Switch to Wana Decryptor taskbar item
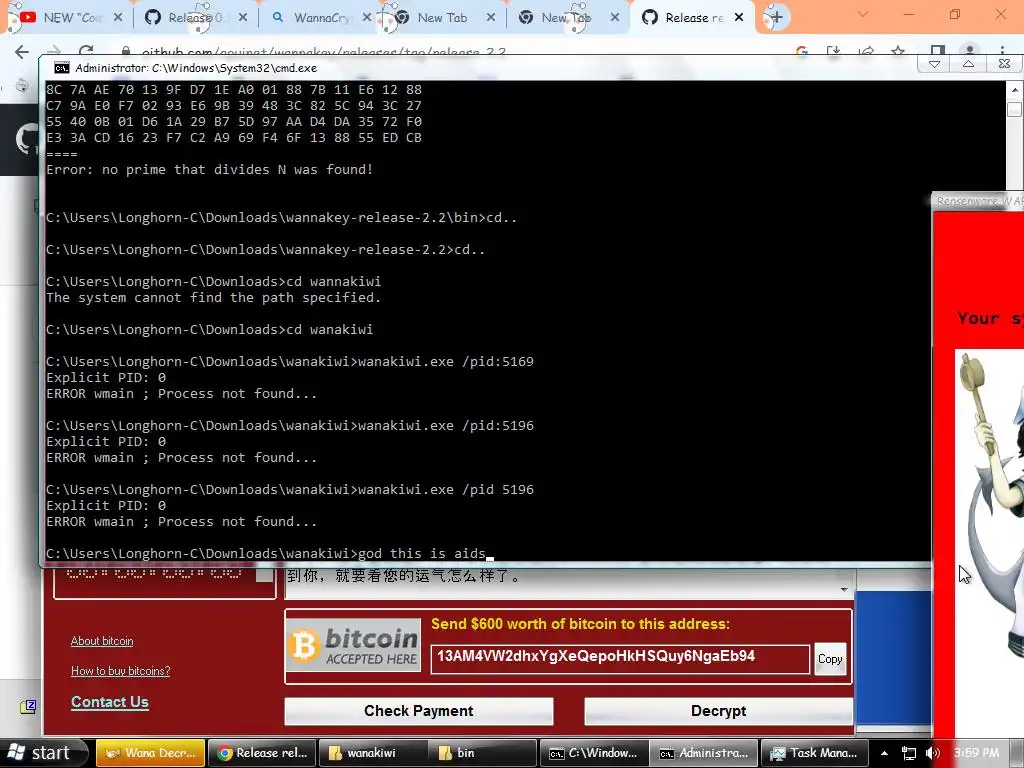 (x=150, y=753)
